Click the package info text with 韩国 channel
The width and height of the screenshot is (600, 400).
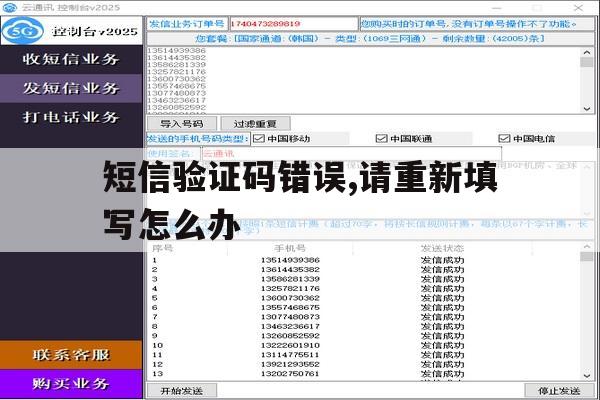pyautogui.click(x=370, y=39)
